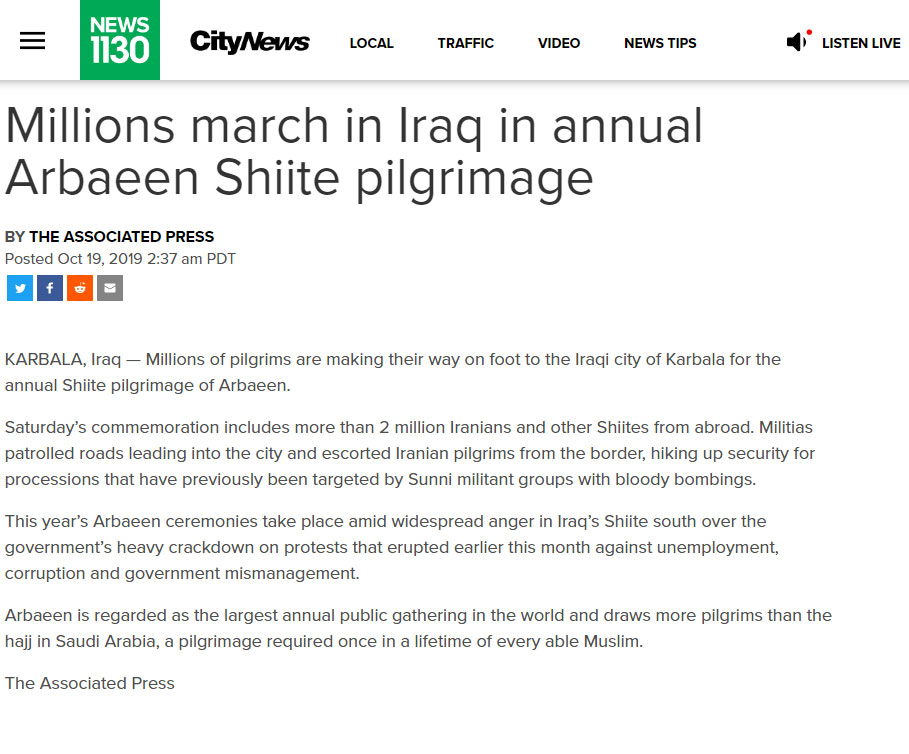
Task: Click the paragraph starting "Saturday's commemoration"
Action: point(410,453)
